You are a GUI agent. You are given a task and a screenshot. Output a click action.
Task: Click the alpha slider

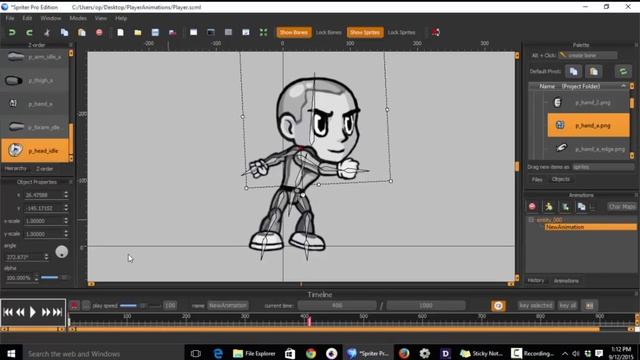tap(55, 278)
